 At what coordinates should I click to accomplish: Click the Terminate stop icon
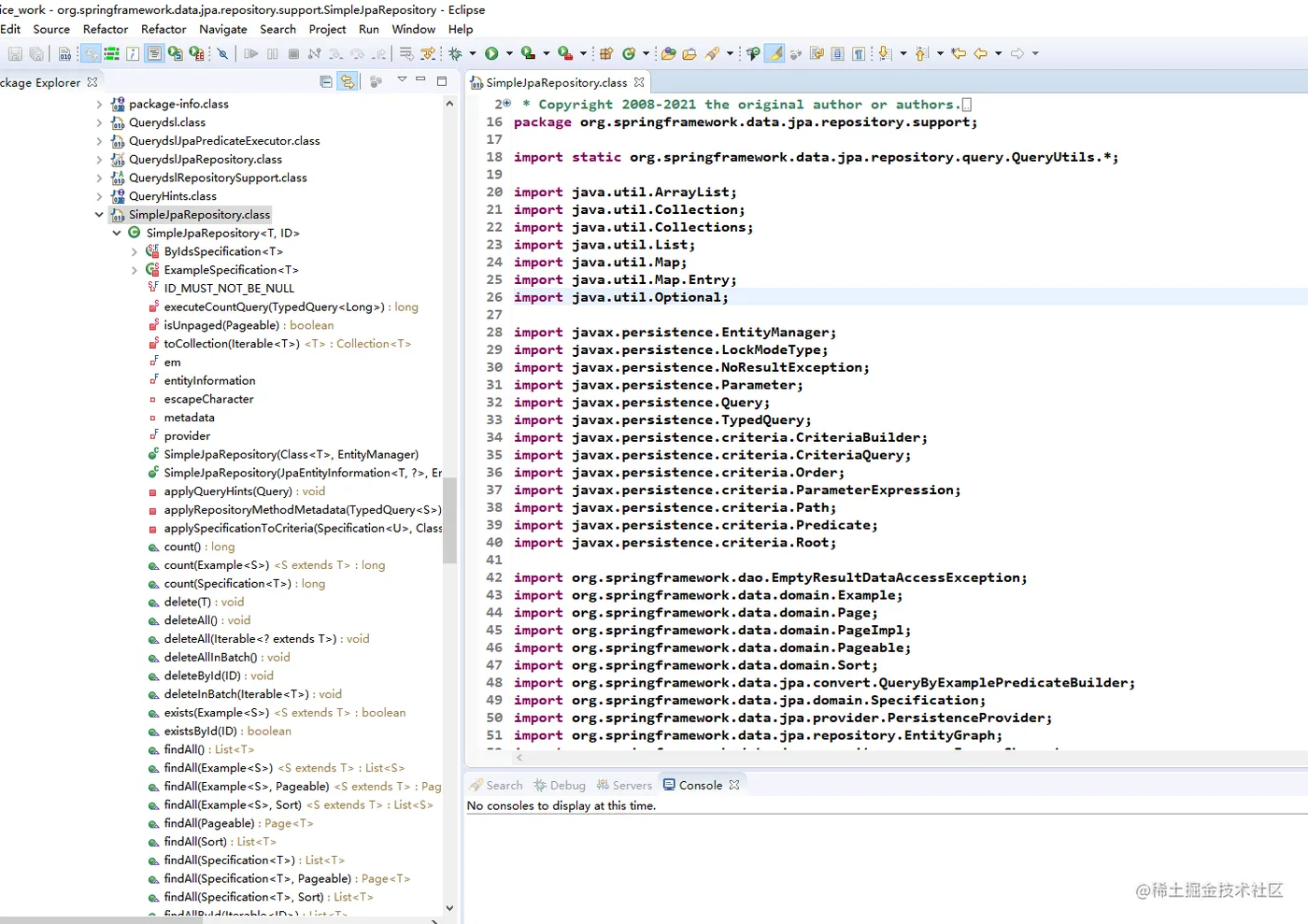click(x=293, y=53)
